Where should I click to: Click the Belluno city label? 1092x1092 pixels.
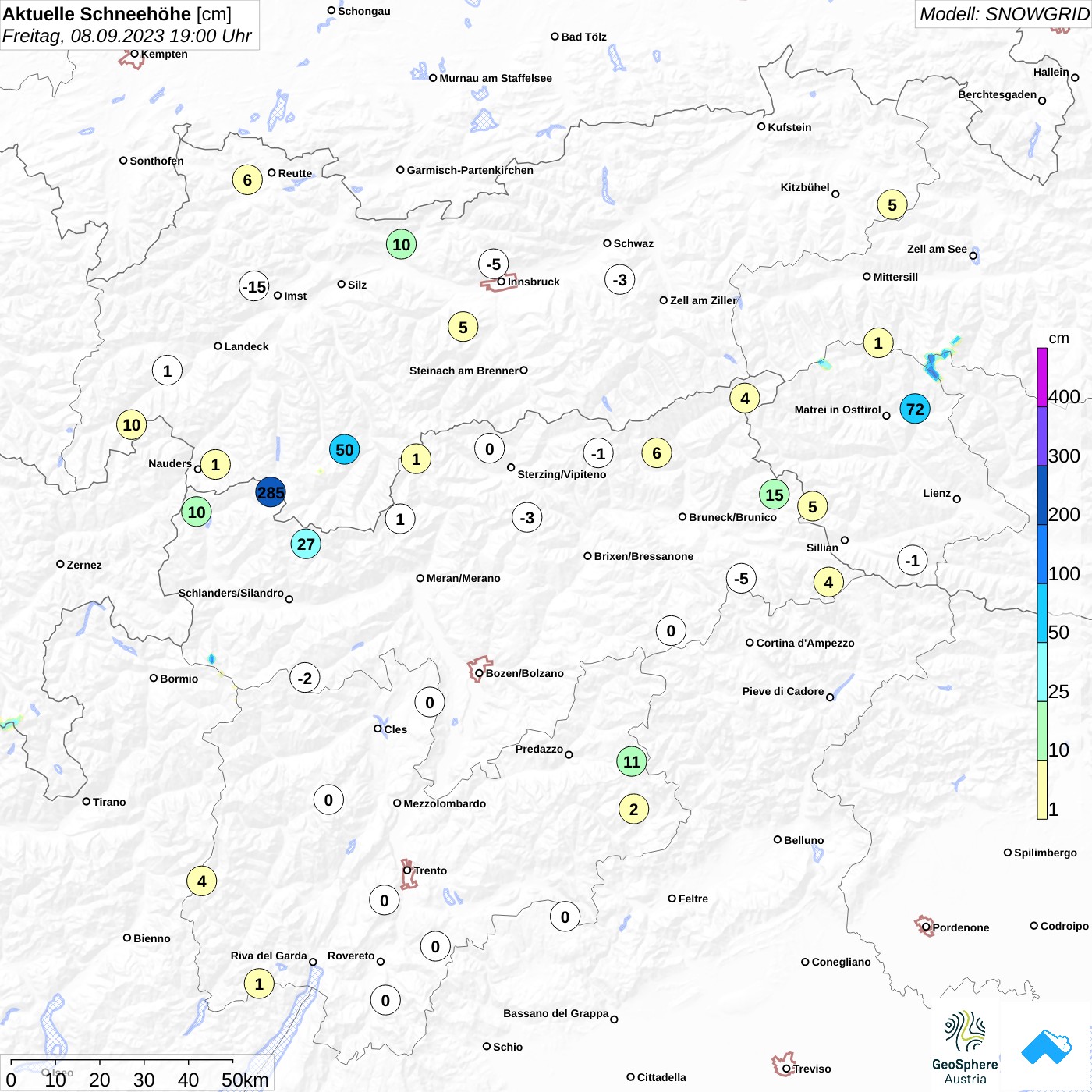tap(804, 840)
